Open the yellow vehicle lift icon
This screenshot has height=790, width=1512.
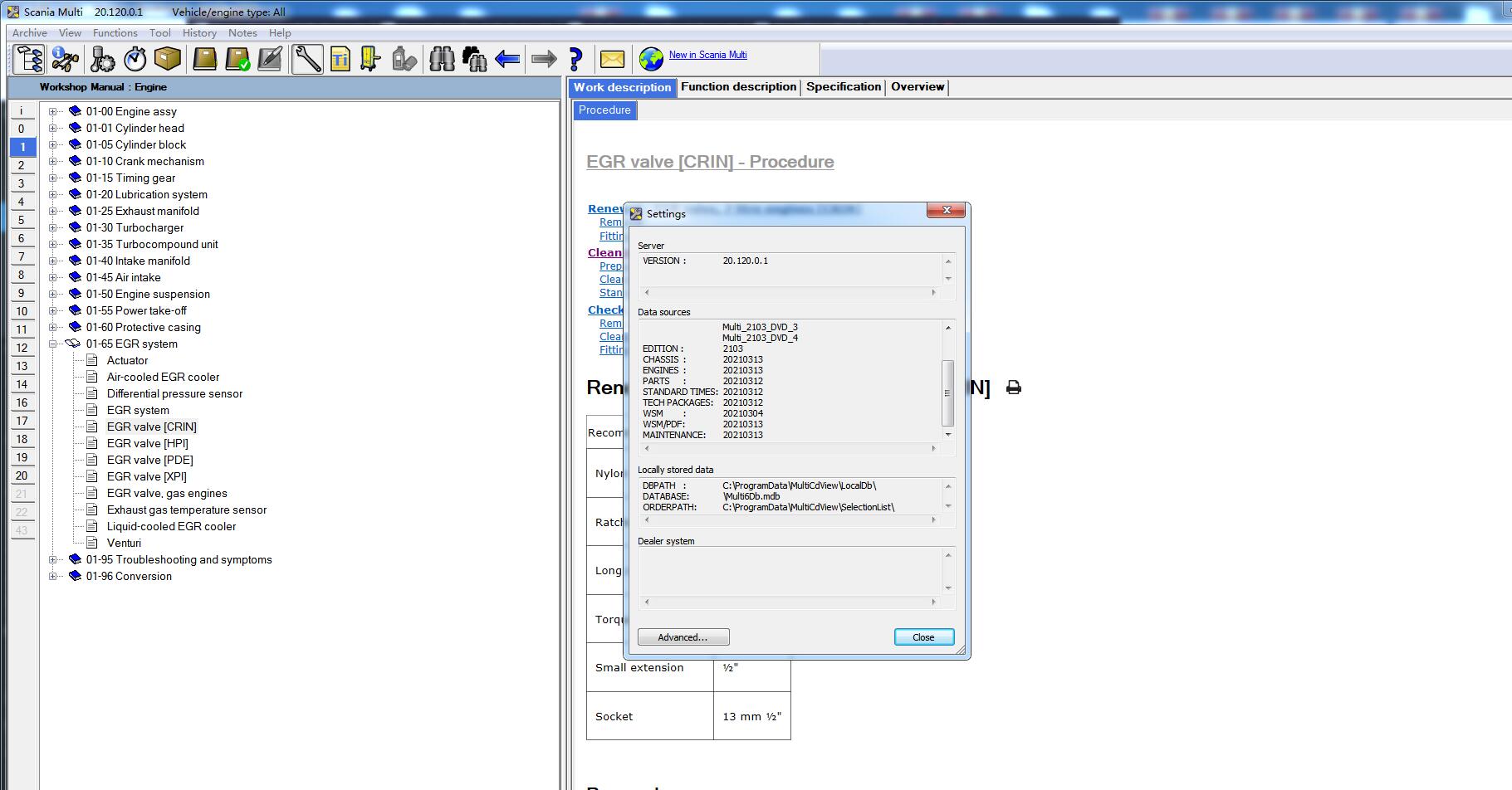click(x=370, y=59)
